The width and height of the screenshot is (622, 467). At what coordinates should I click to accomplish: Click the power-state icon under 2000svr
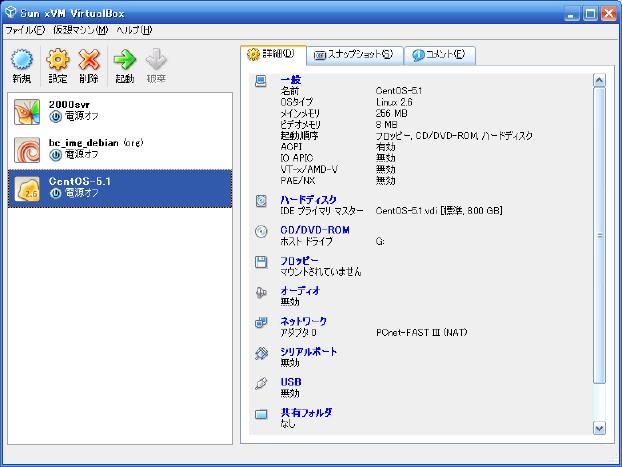click(x=55, y=117)
